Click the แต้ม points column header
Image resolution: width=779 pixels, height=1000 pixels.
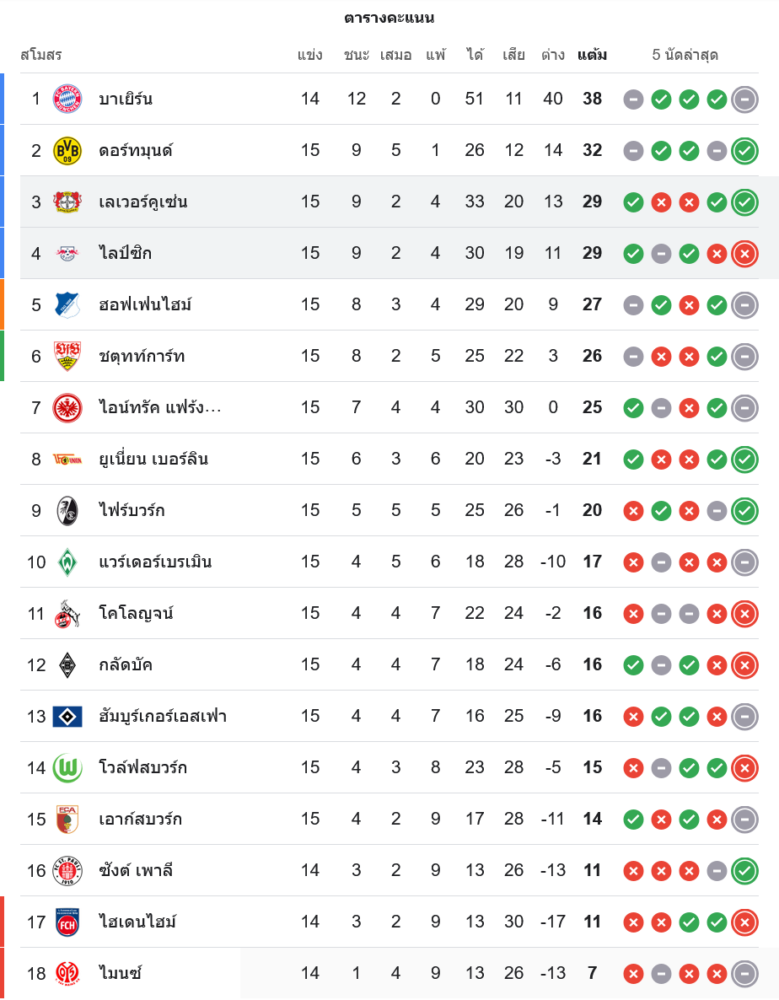pyautogui.click(x=592, y=55)
